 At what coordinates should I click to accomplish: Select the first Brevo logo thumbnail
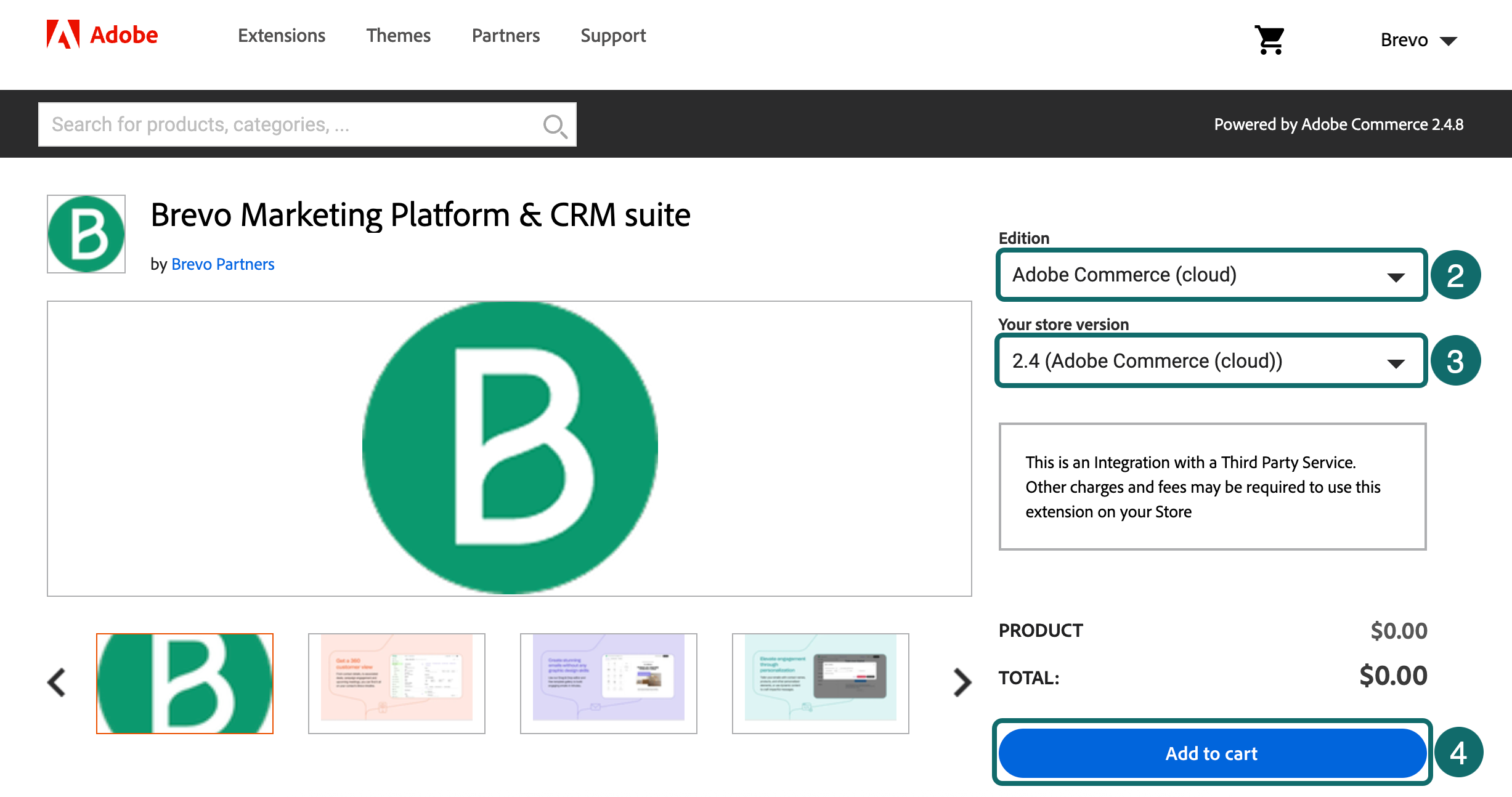(x=185, y=682)
